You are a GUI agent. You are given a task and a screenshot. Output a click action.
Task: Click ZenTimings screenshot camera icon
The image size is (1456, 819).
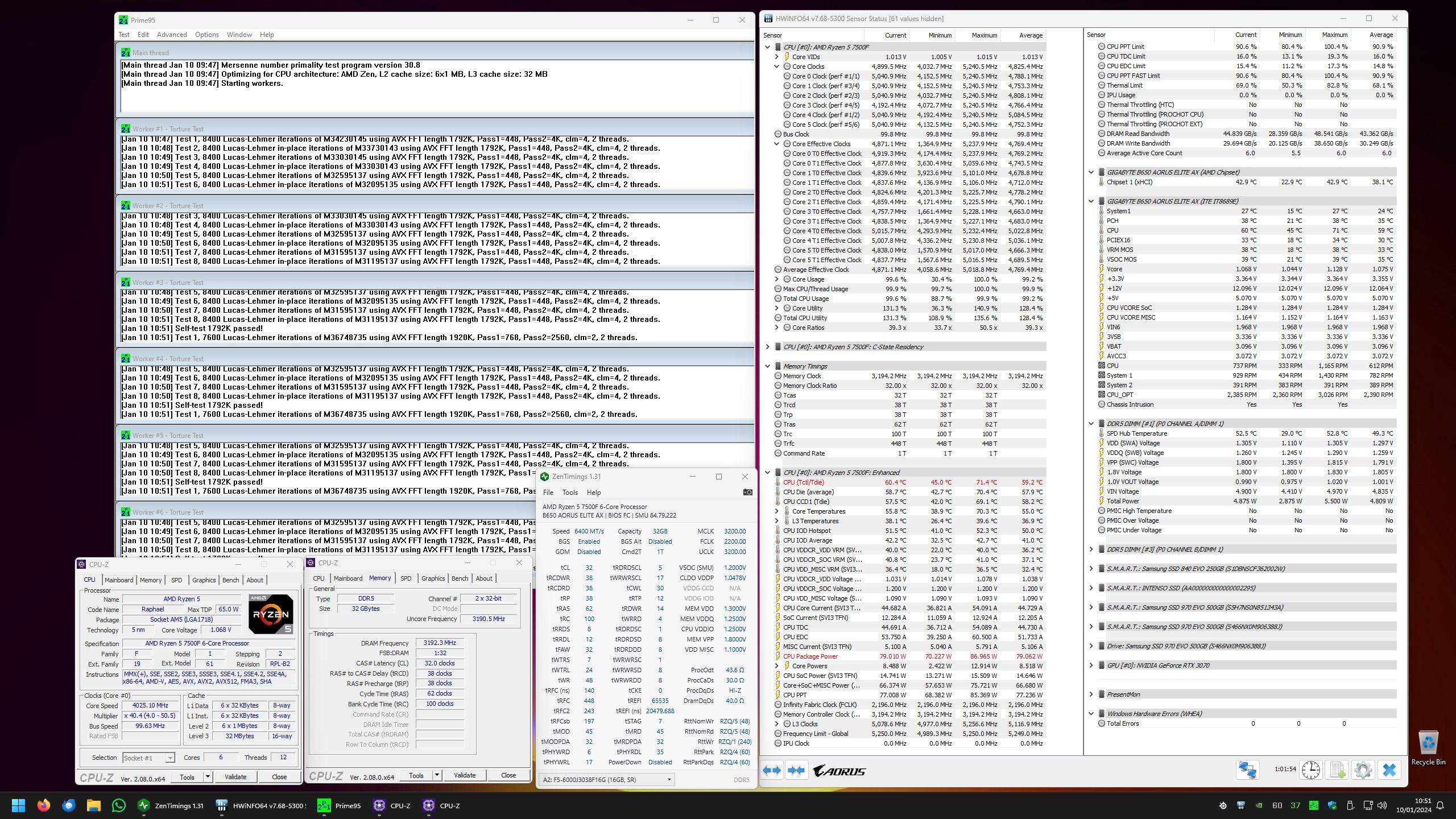747,492
